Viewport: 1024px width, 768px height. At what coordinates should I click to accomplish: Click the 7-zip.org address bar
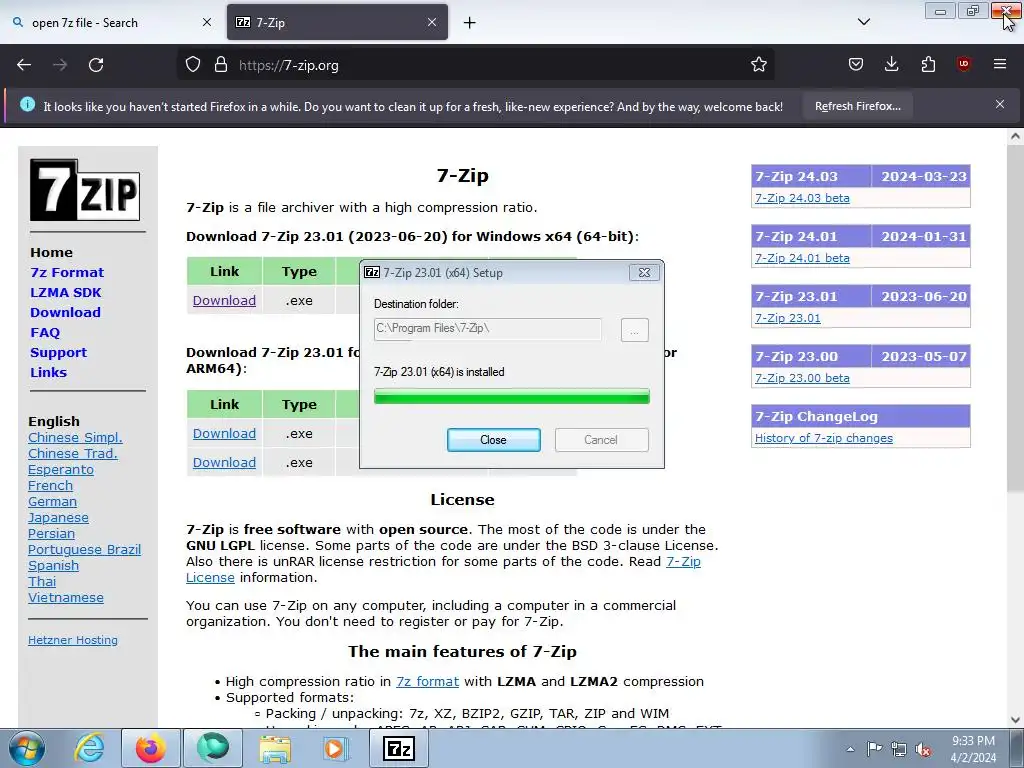[475, 65]
